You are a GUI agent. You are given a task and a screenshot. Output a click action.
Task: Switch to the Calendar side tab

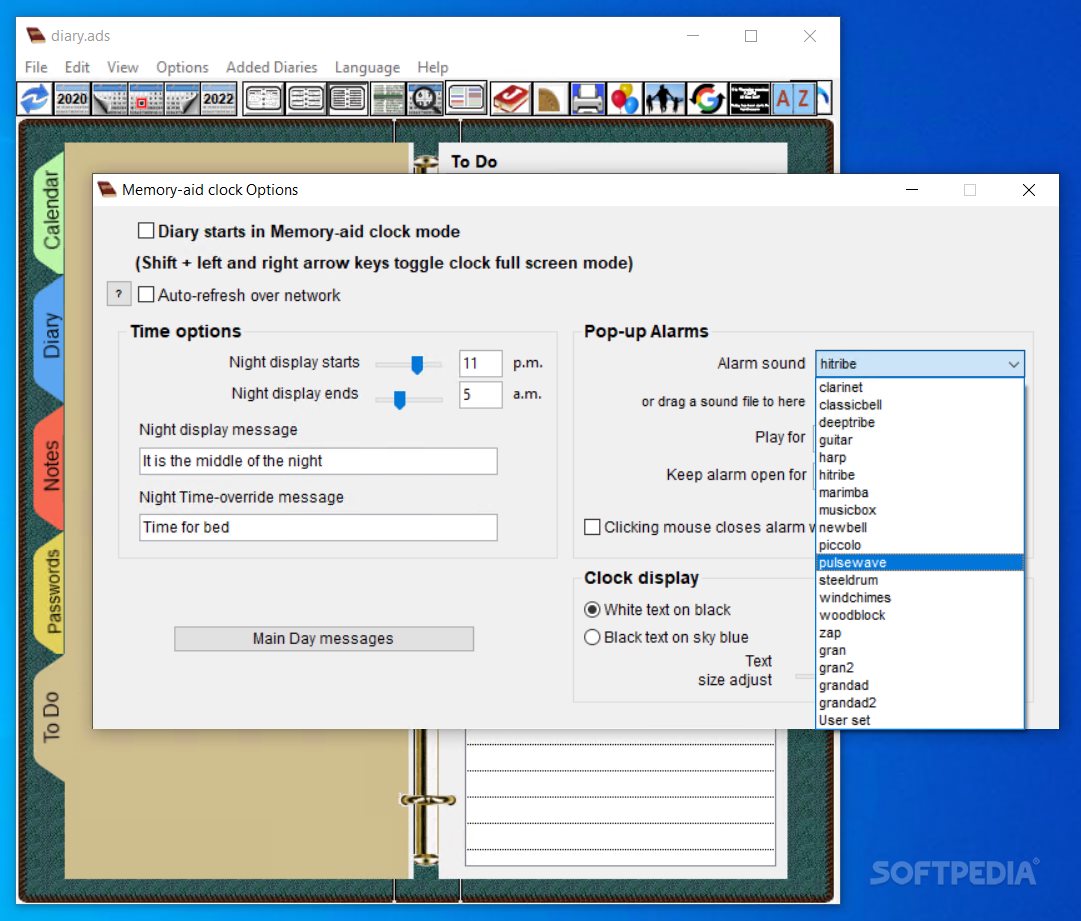[x=50, y=210]
